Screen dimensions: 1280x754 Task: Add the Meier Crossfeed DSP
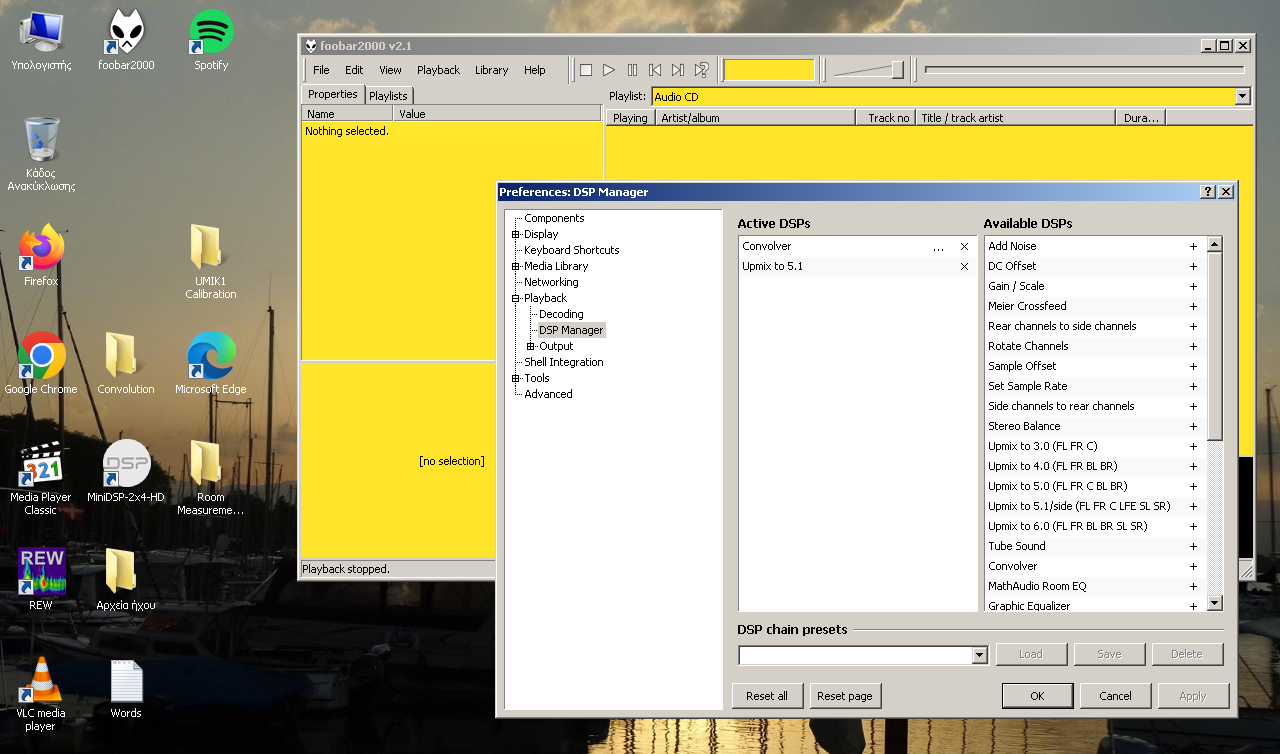(1193, 307)
